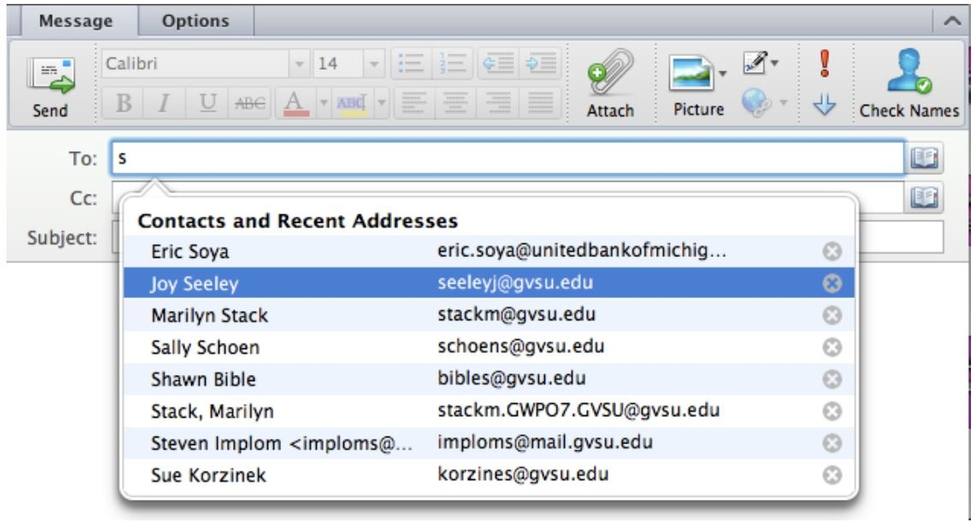This screenshot has width=979, height=531.
Task: Choose Sally Schoen from the suggestions
Action: click(x=205, y=347)
